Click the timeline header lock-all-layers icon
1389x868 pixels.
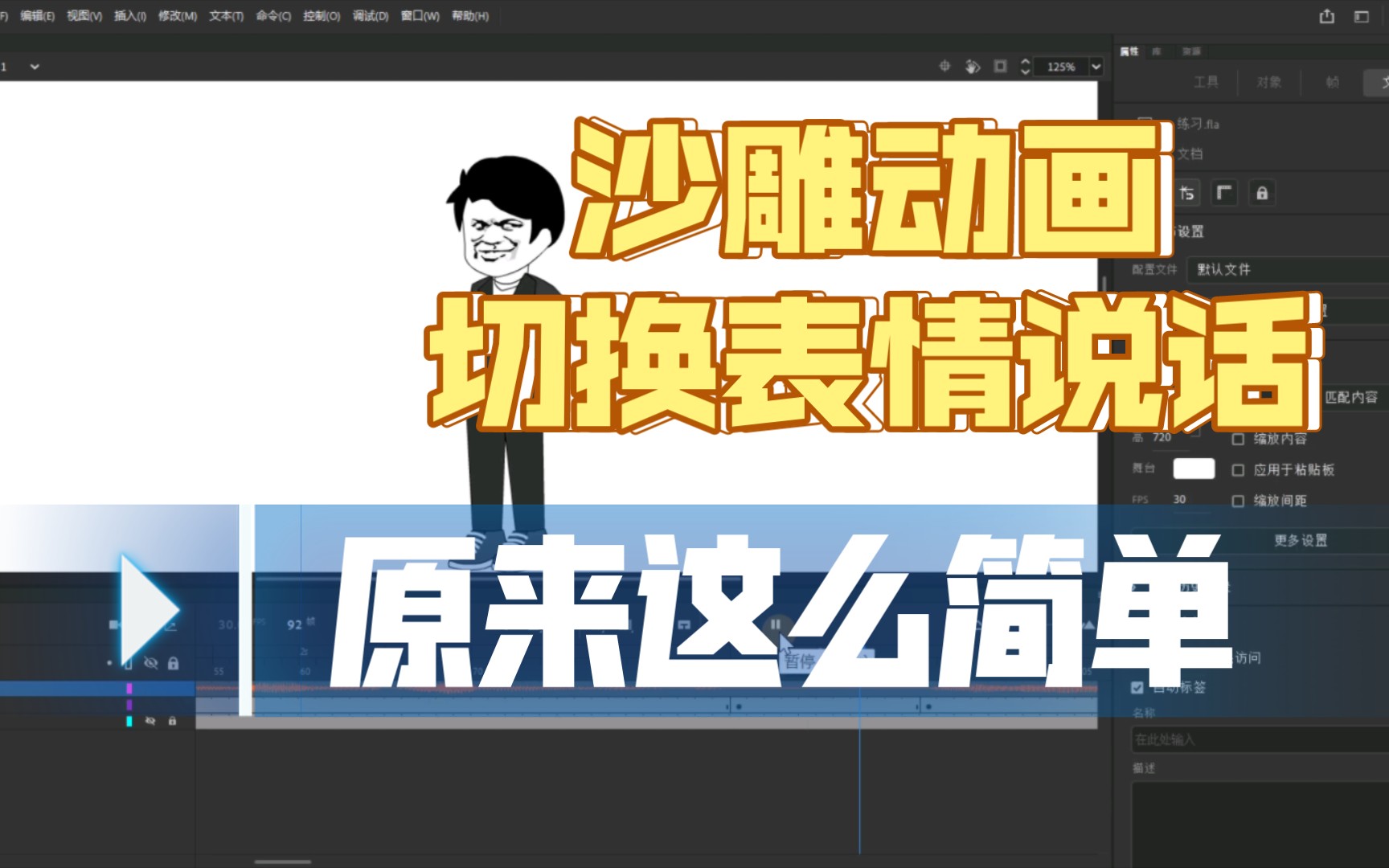click(173, 663)
